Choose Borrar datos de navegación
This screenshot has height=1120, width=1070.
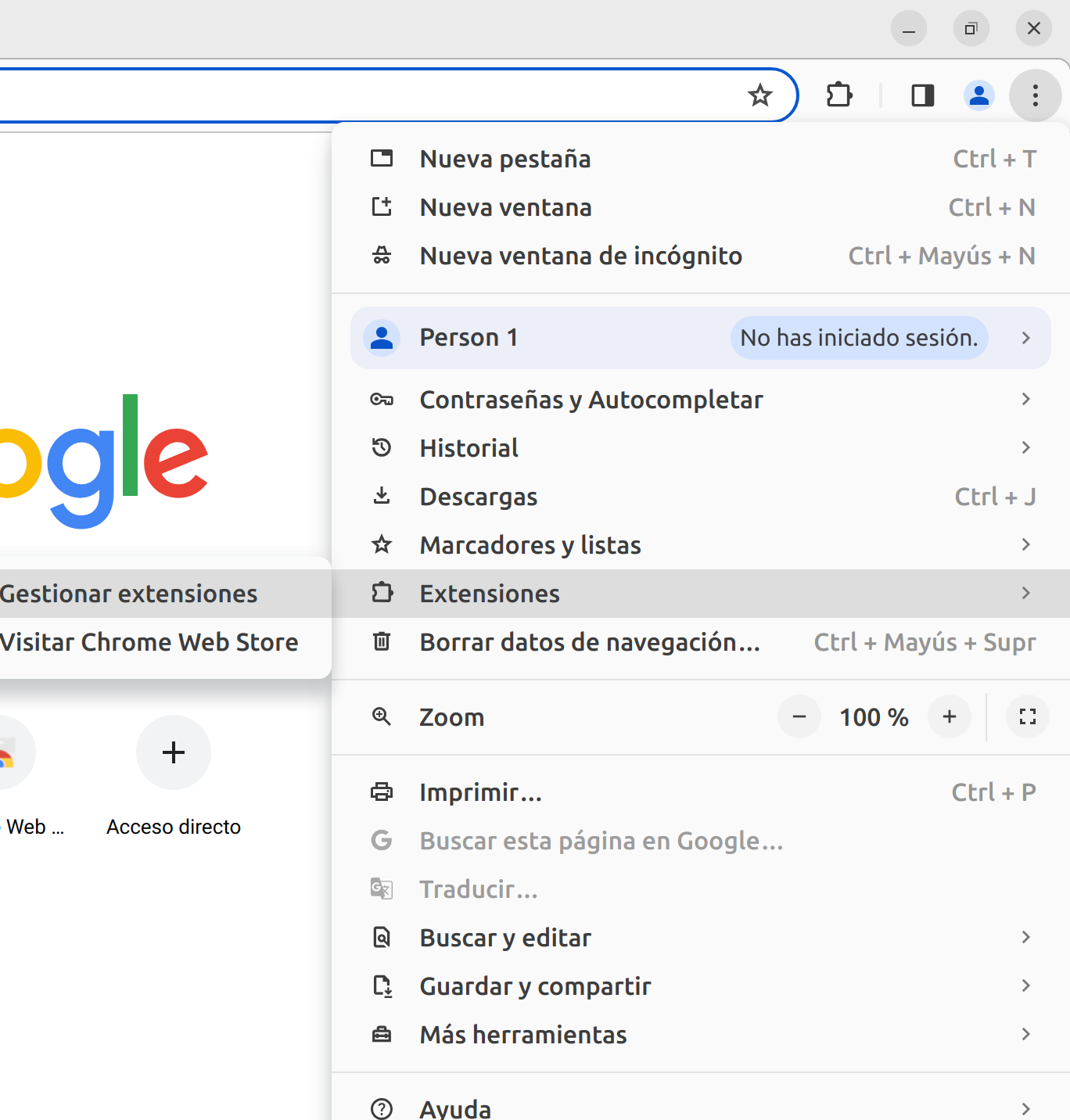[590, 642]
